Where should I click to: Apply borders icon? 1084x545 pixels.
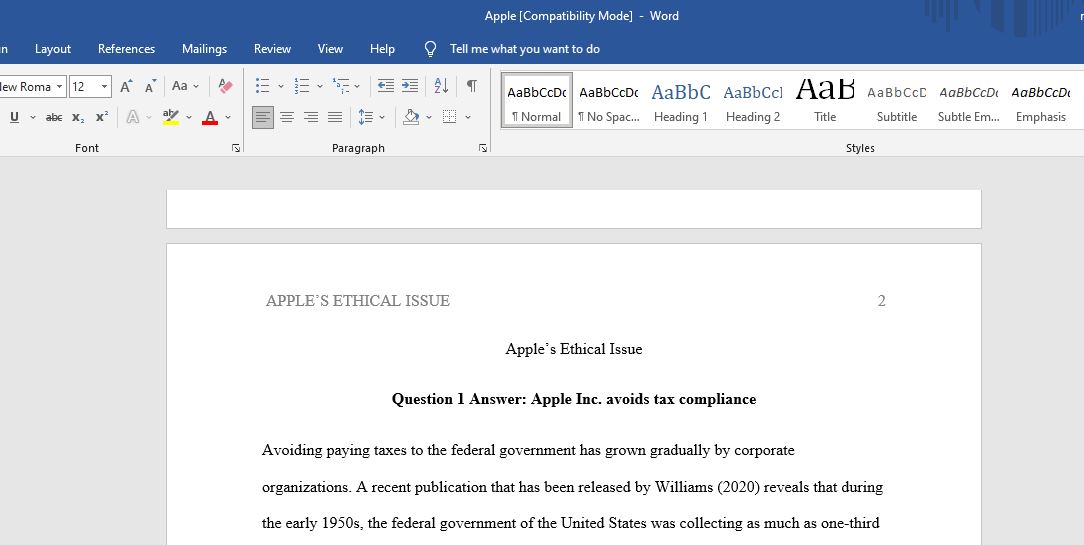(x=450, y=118)
